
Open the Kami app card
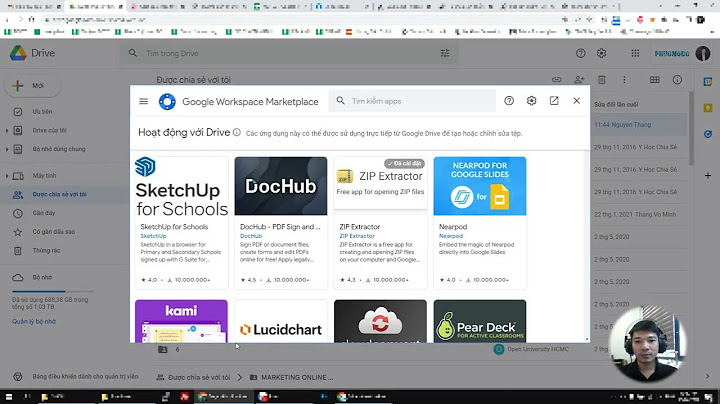(181, 321)
